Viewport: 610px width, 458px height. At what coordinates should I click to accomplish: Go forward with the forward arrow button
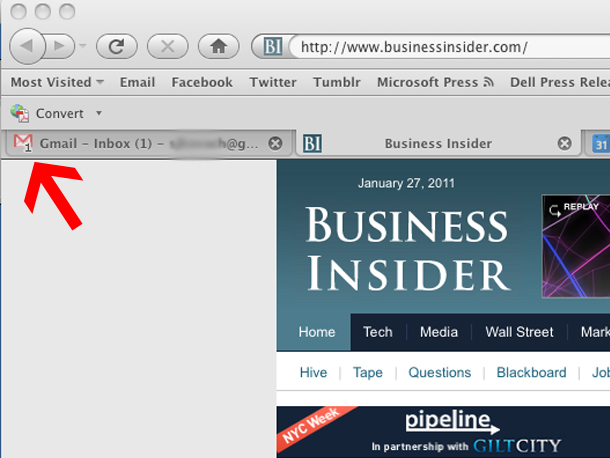coord(60,46)
